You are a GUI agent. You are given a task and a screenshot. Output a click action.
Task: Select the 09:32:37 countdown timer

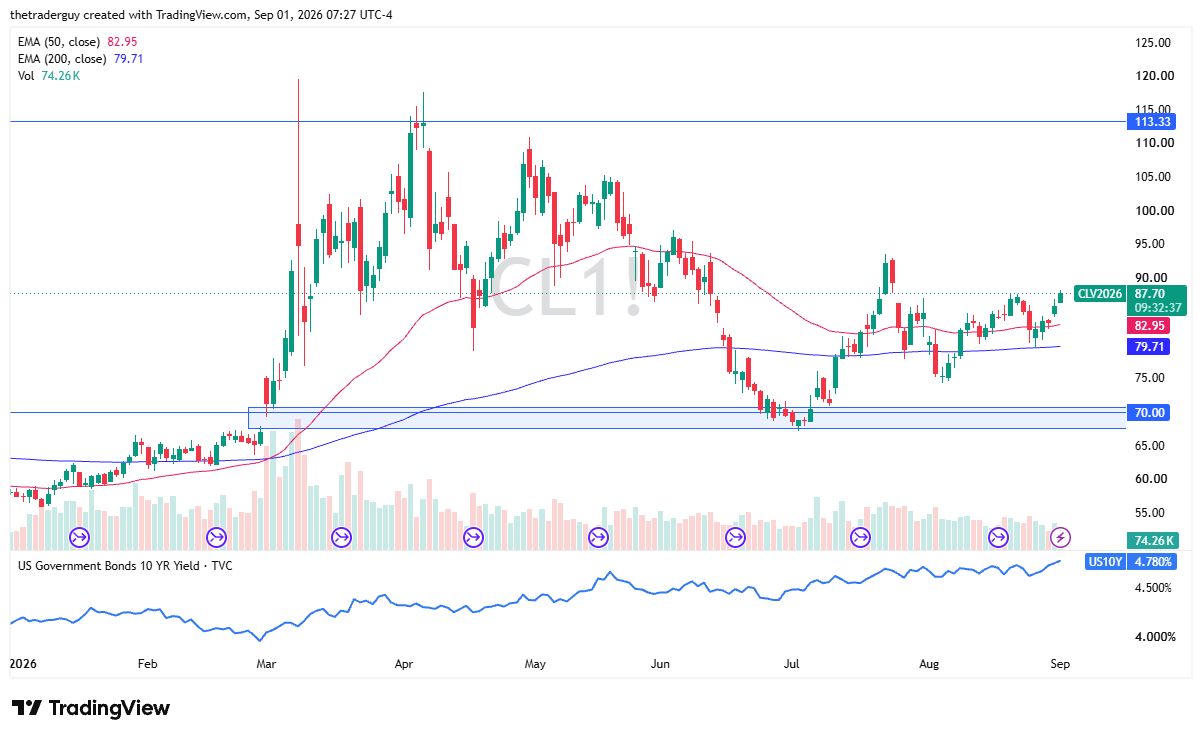coord(1159,308)
